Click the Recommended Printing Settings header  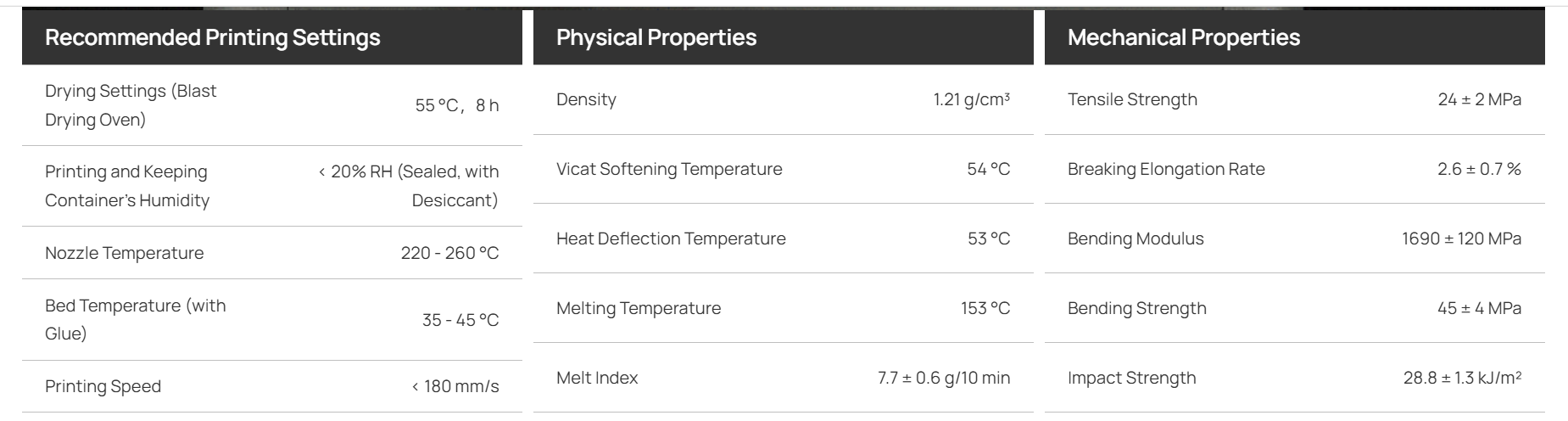[213, 37]
